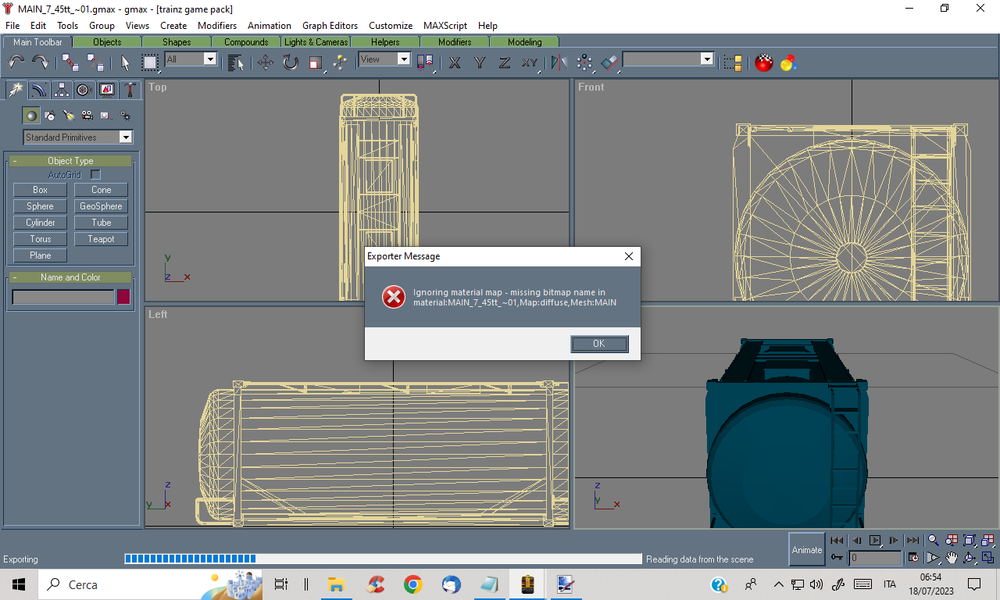
Task: Open the Modify command panel tab
Action: tap(38, 90)
